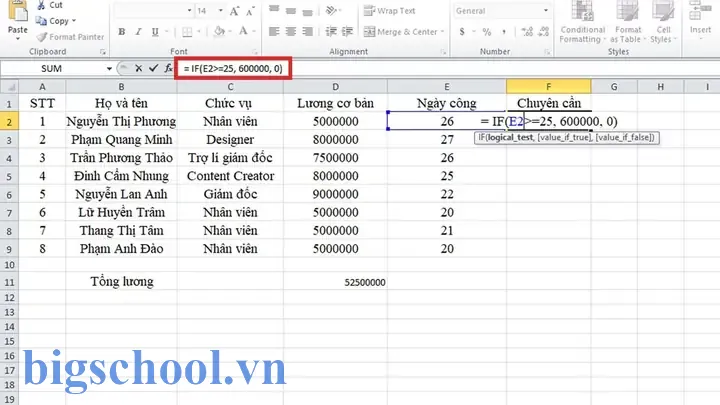Click the Insert Function fx icon
The width and height of the screenshot is (720, 405).
click(169, 68)
